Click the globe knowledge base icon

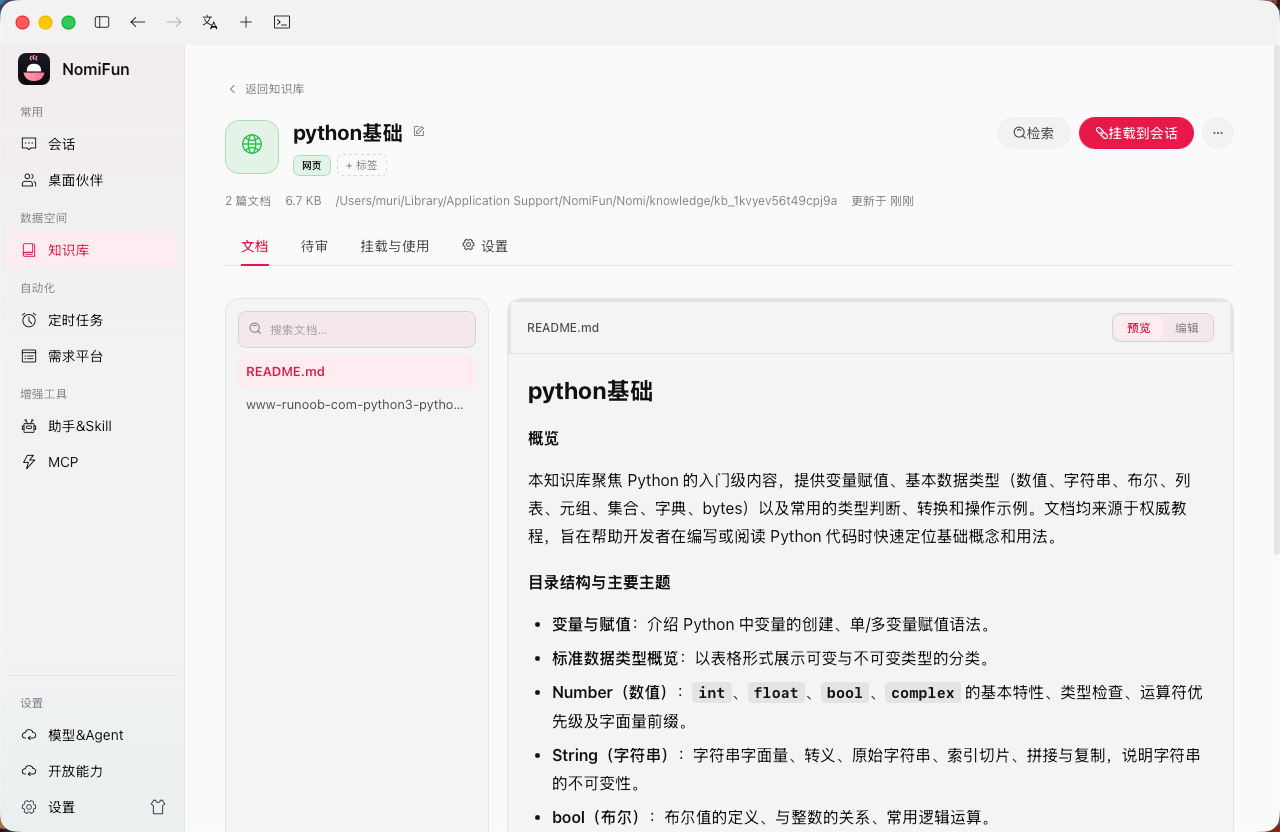252,147
